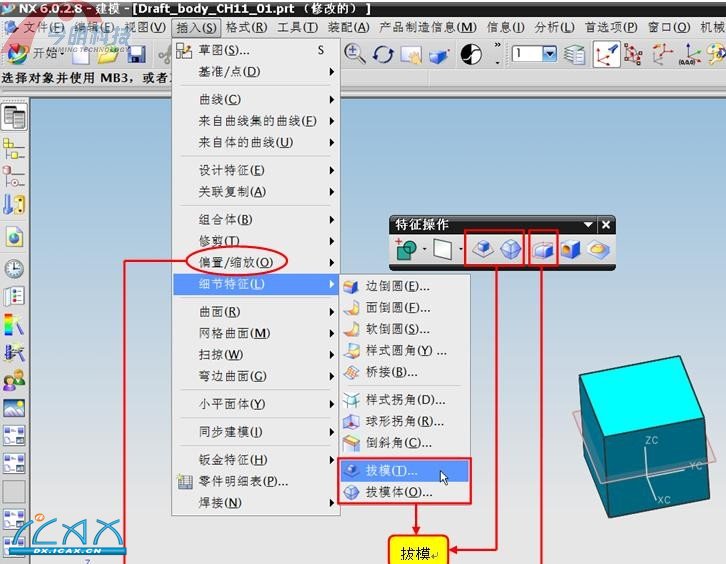Open the Part Navigator sidebar tab
The image size is (726, 564).
click(14, 176)
